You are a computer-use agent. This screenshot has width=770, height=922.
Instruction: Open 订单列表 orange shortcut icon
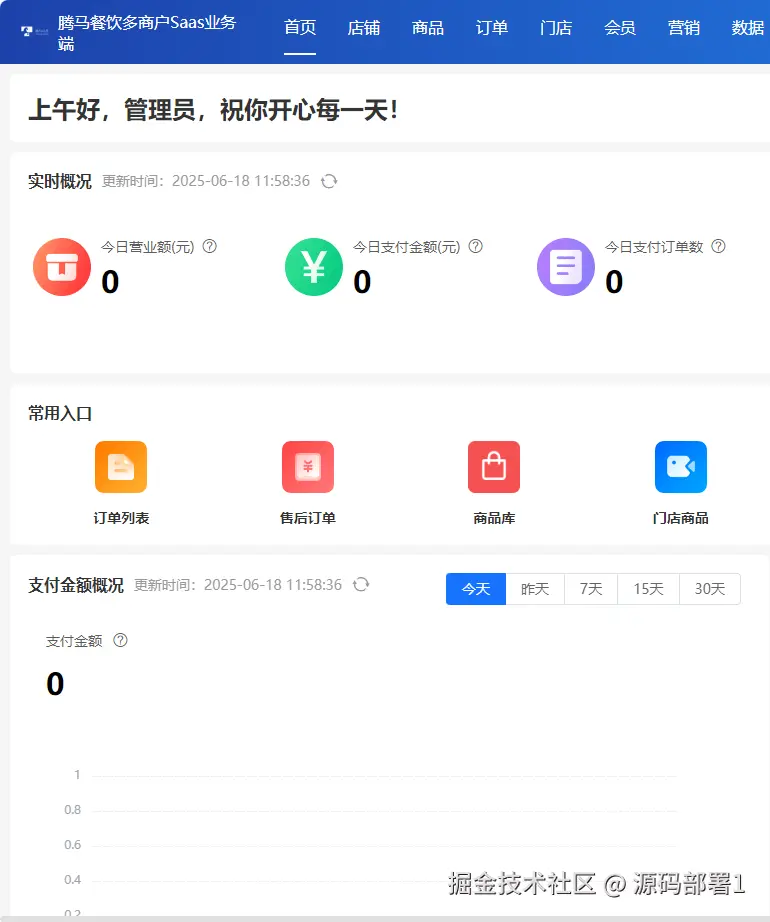click(x=121, y=467)
